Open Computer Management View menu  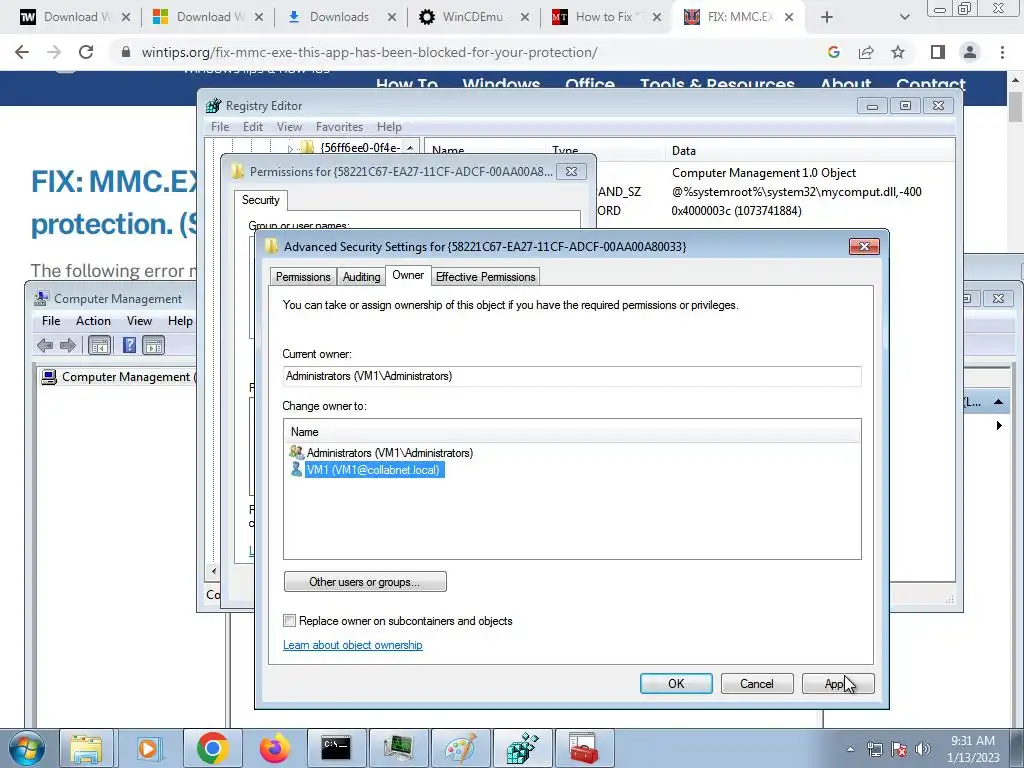[139, 321]
